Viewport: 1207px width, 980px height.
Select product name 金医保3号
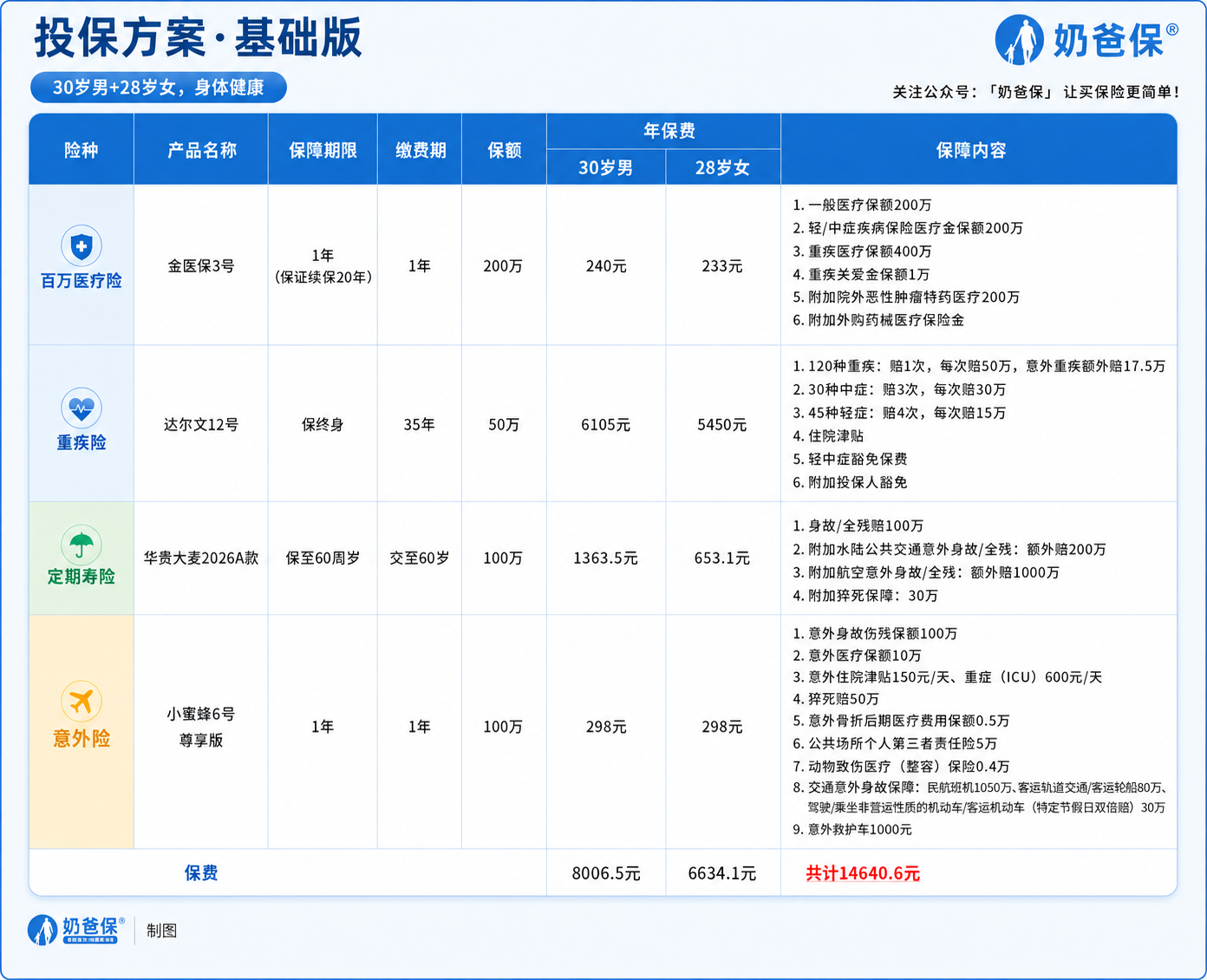(201, 266)
